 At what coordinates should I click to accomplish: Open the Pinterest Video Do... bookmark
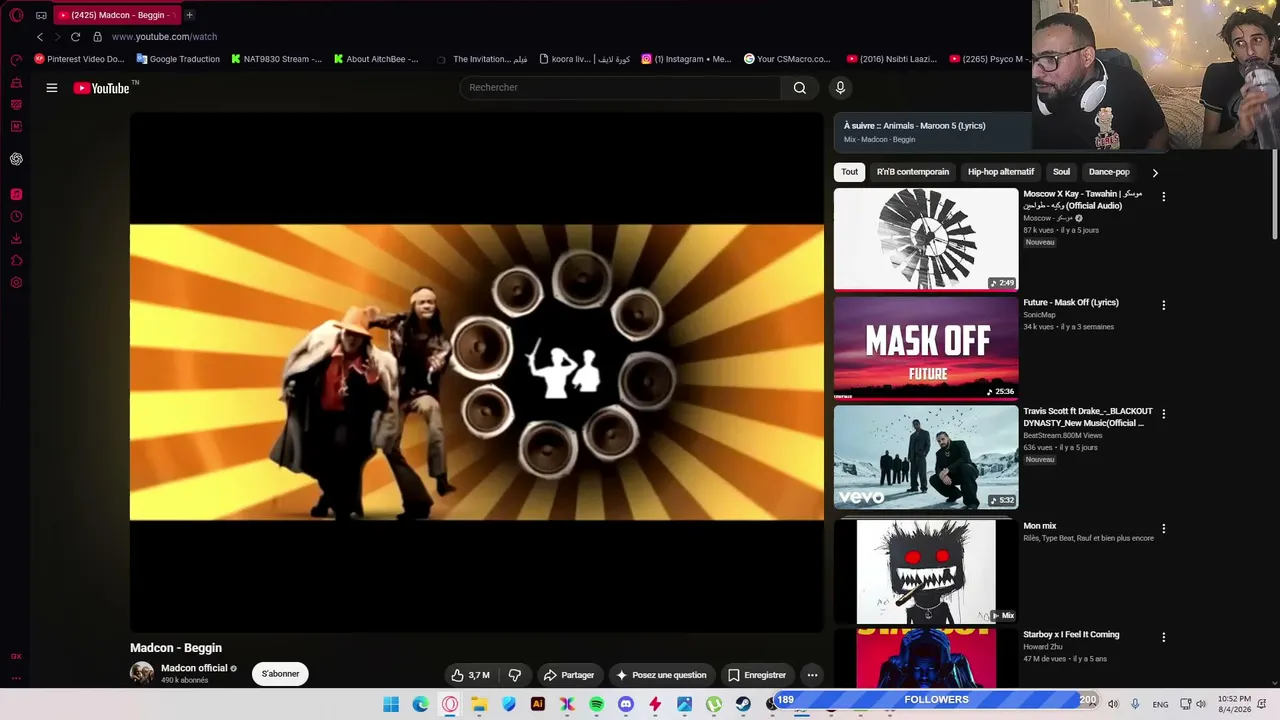(x=79, y=59)
